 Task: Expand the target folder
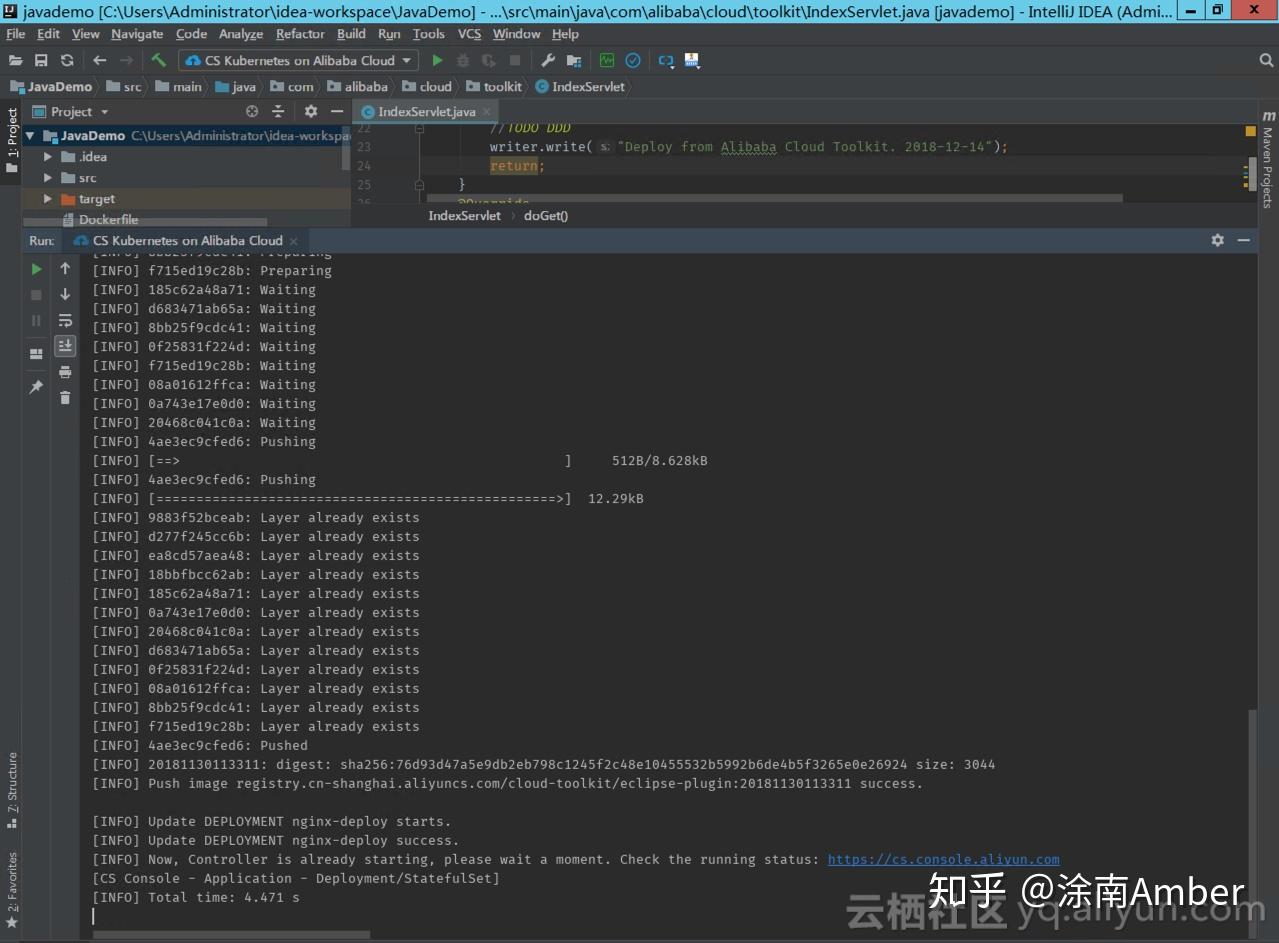[47, 199]
